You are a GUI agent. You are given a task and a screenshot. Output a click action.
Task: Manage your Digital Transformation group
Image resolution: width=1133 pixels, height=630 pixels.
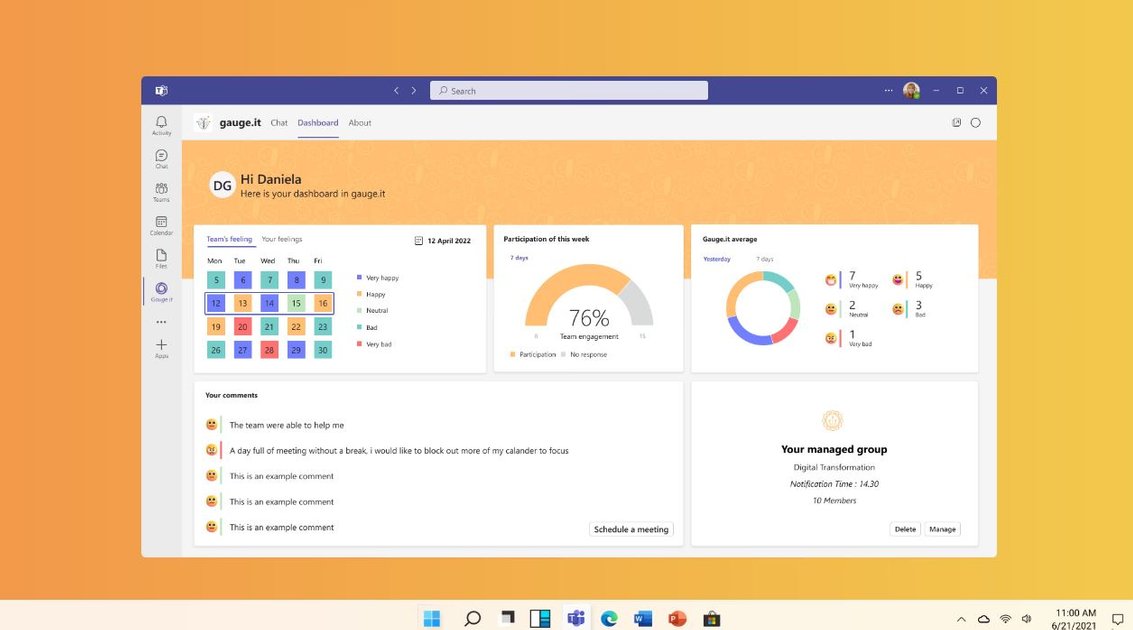pos(941,529)
